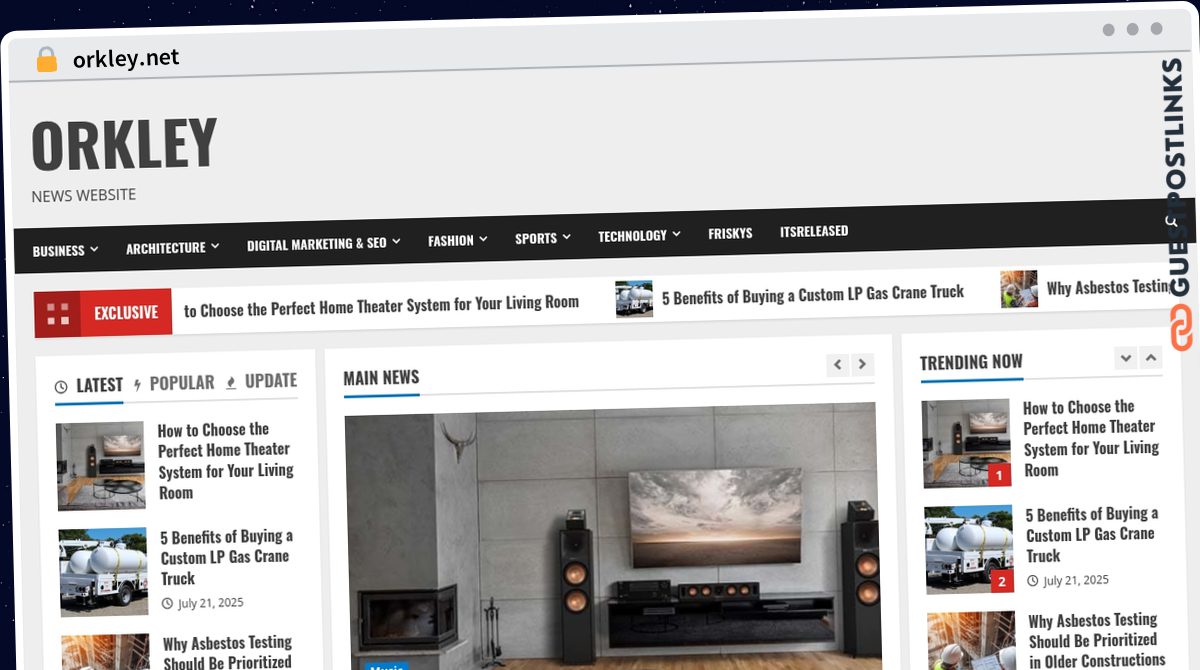Expand the Business menu chevron
The height and width of the screenshot is (670, 1200).
click(94, 250)
